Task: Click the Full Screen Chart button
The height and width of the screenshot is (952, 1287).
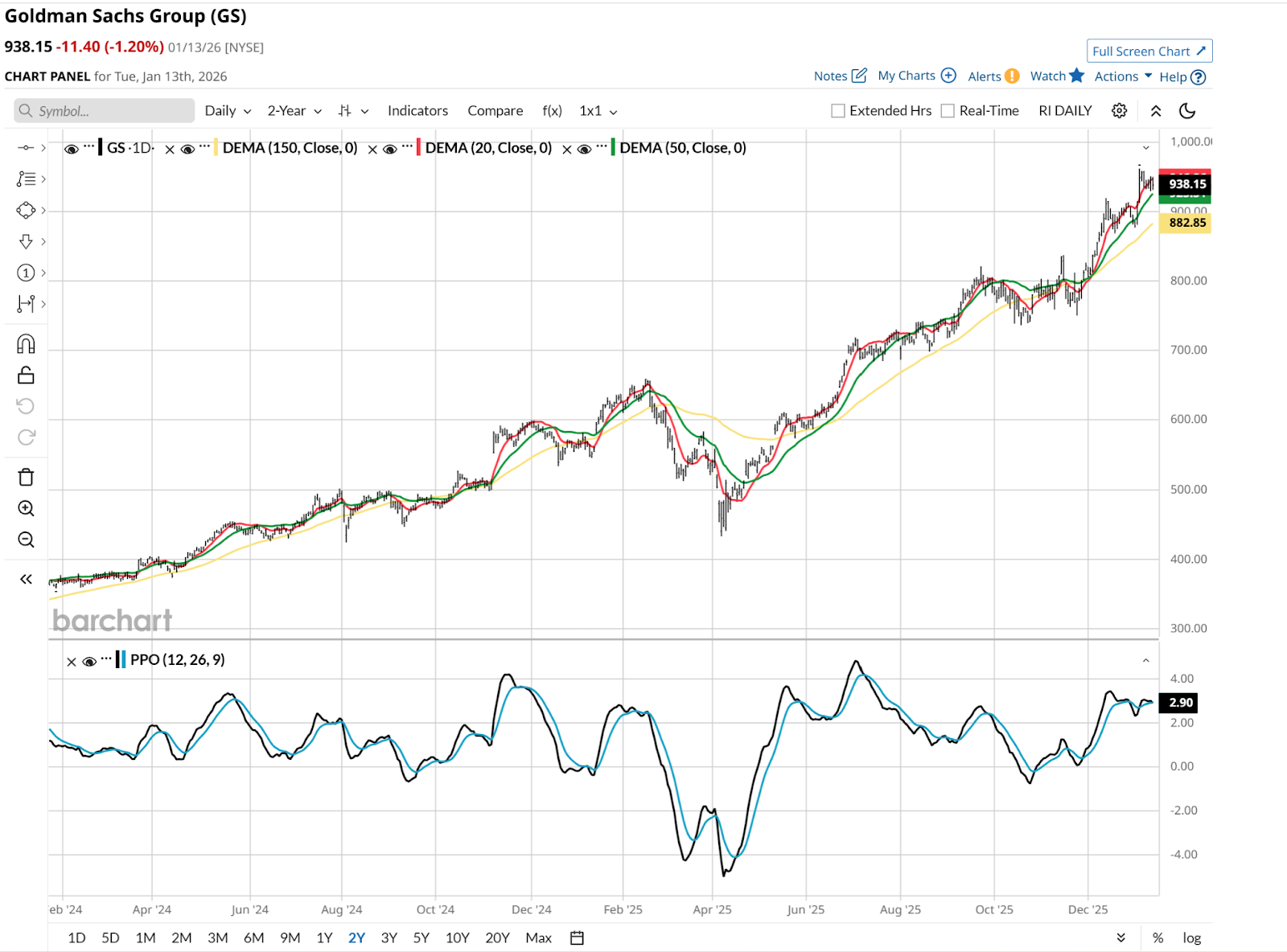Action: click(x=1149, y=51)
